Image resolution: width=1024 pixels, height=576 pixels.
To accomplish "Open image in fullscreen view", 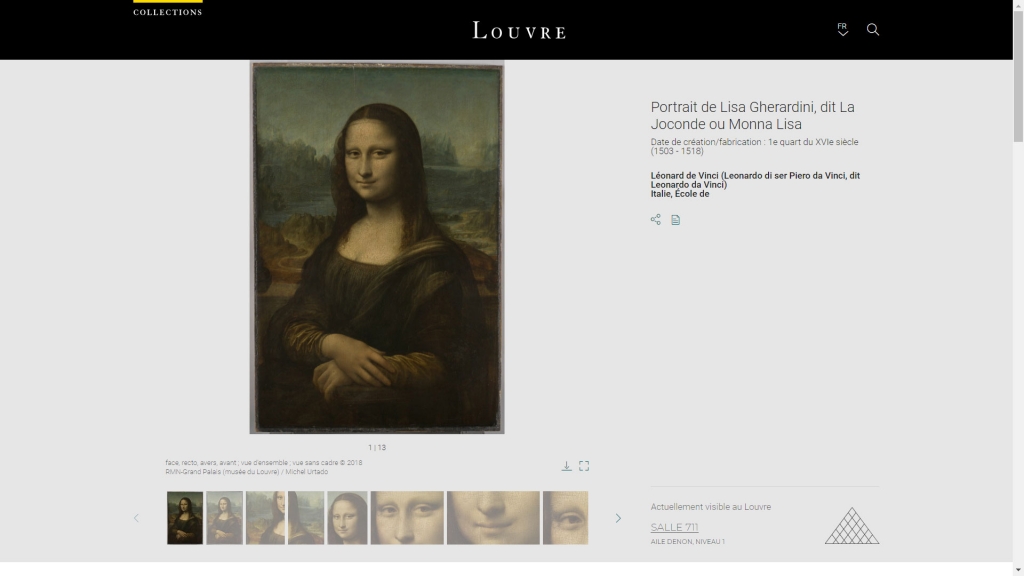I will pyautogui.click(x=584, y=466).
